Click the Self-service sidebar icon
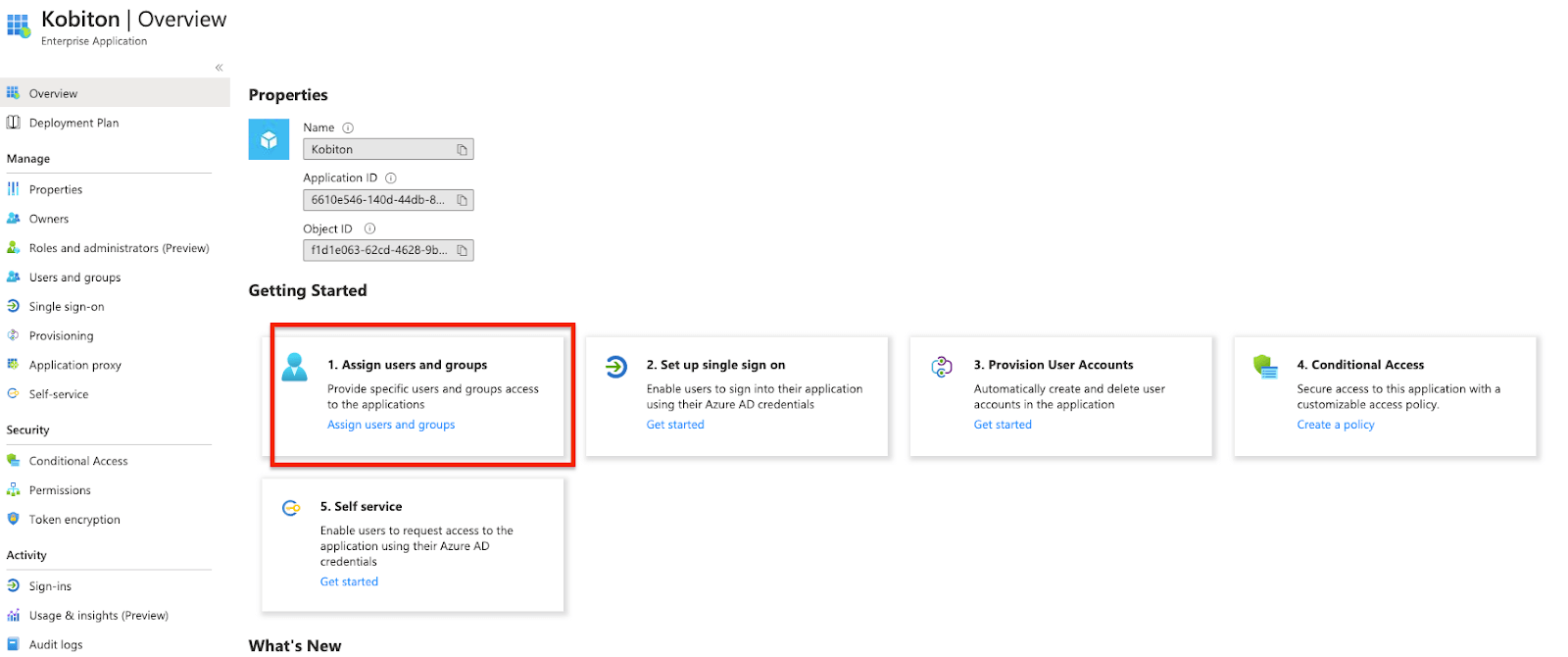The image size is (1568, 657). pos(13,394)
